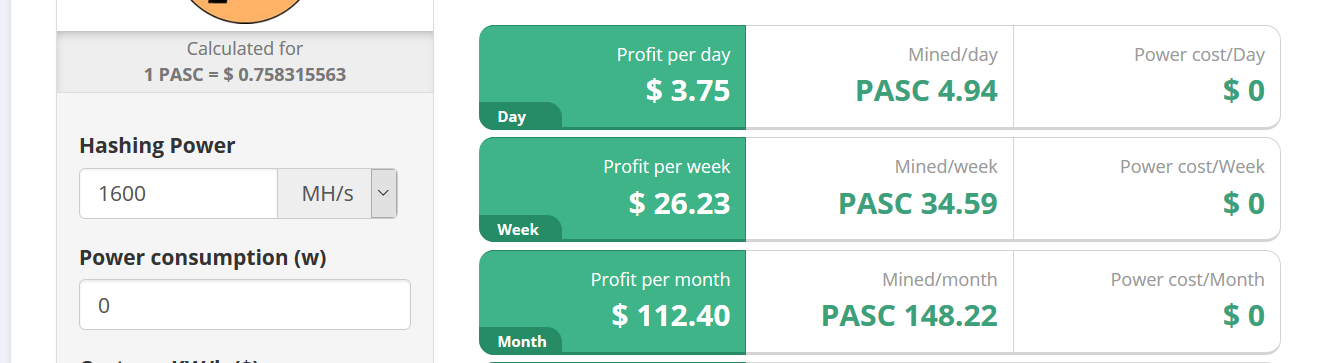Click the Profit per day $ 3.75 card
Viewport: 1325px width, 363px height.
pos(613,77)
